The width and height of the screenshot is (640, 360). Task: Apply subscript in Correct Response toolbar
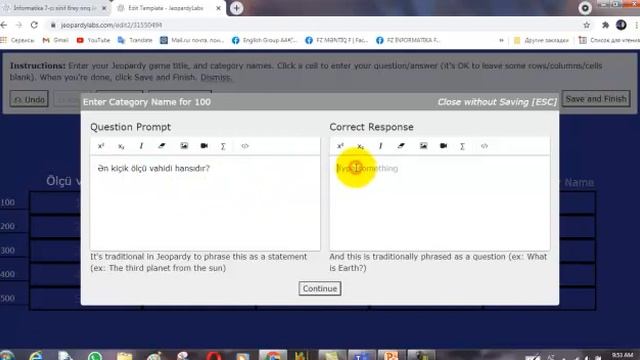pos(360,146)
